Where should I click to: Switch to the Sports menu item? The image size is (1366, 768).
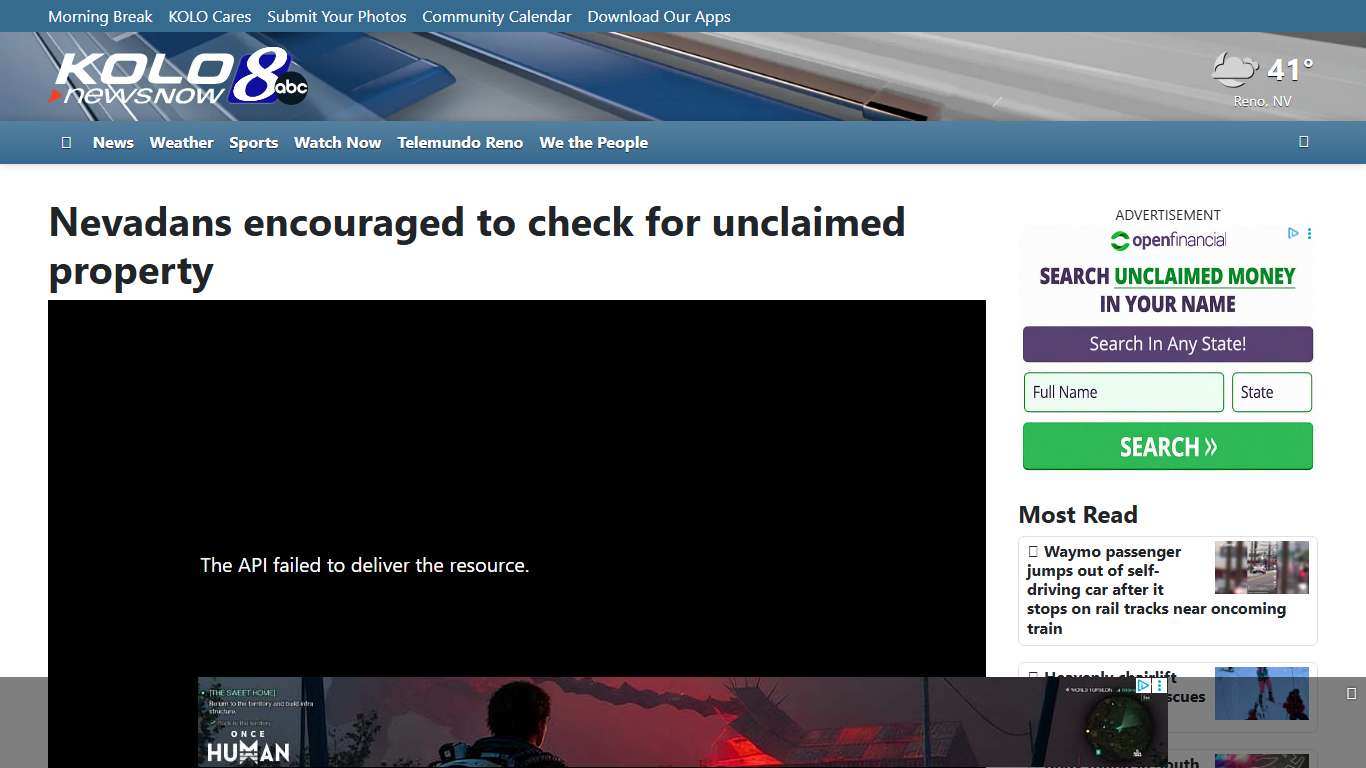pyautogui.click(x=253, y=142)
